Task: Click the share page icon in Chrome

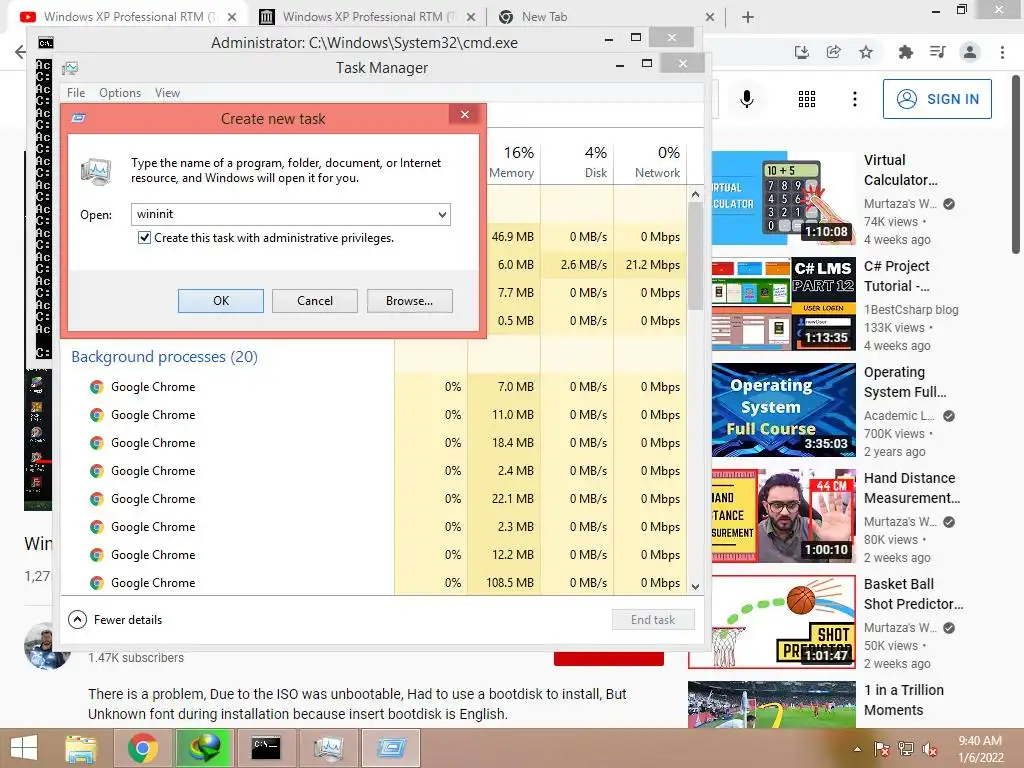Action: click(x=834, y=52)
